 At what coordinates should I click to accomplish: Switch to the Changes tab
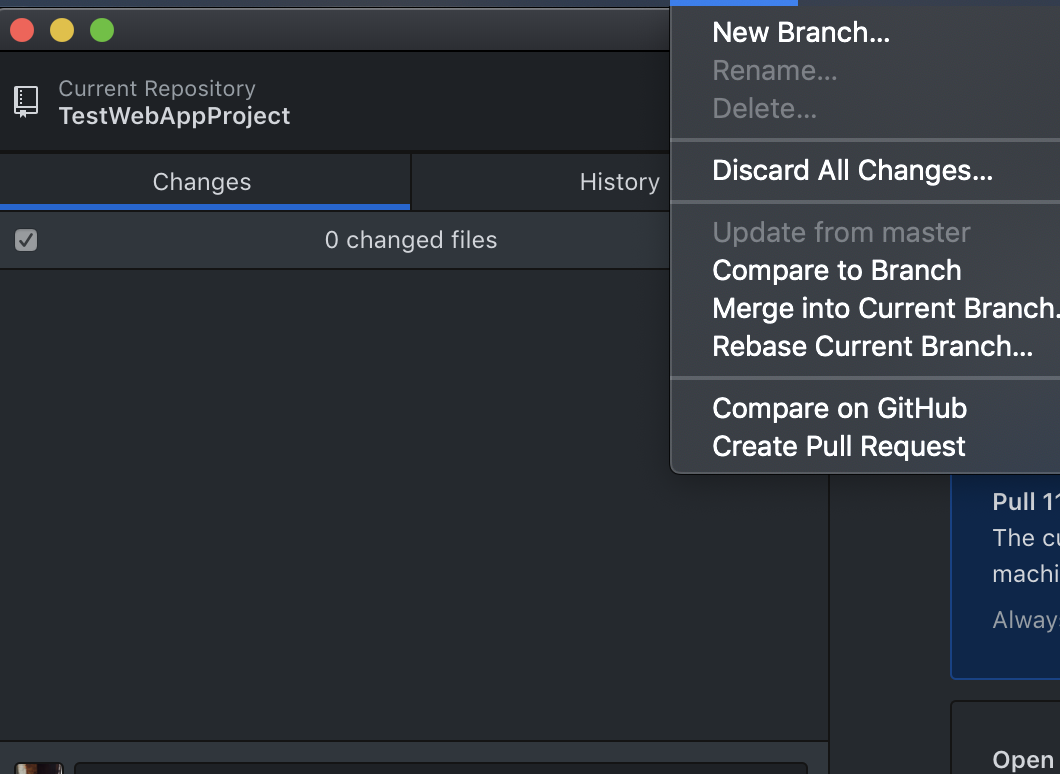click(x=205, y=182)
